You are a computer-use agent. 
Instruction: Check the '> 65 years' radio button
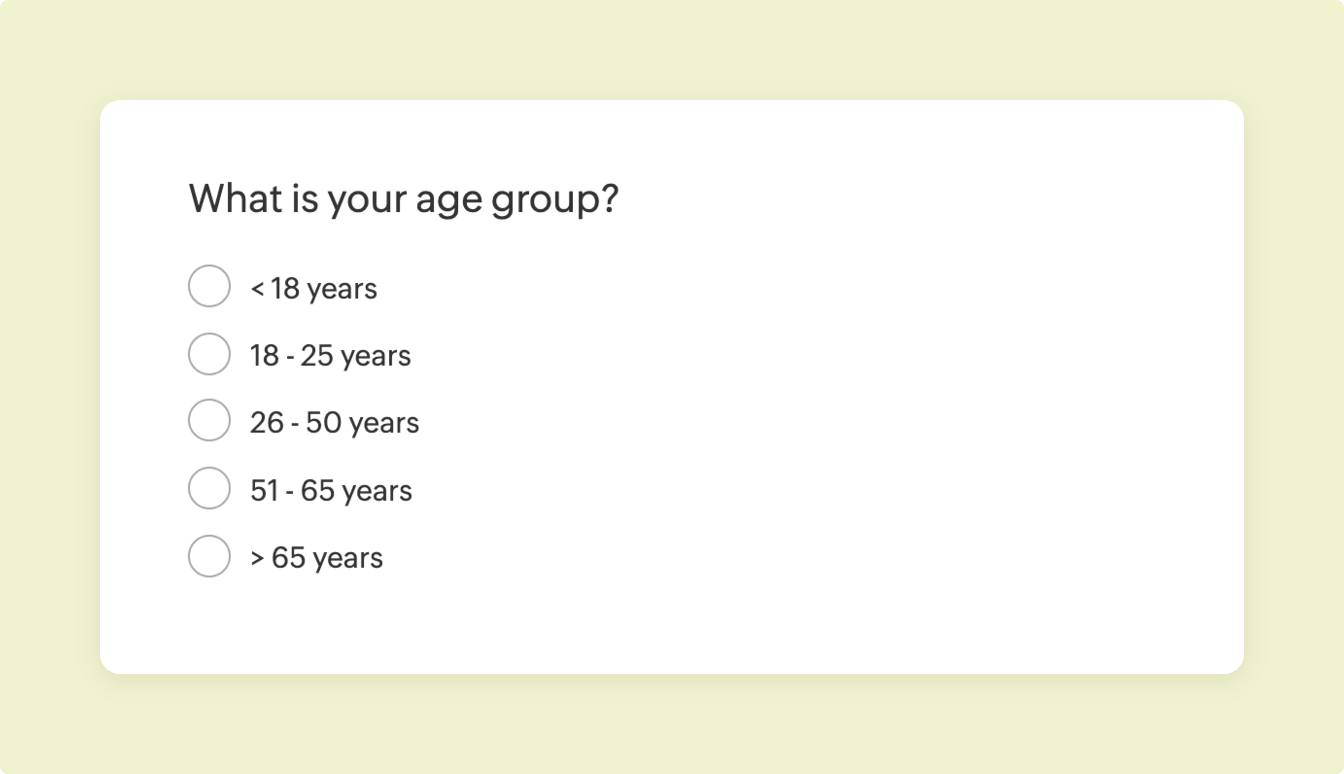tap(209, 556)
